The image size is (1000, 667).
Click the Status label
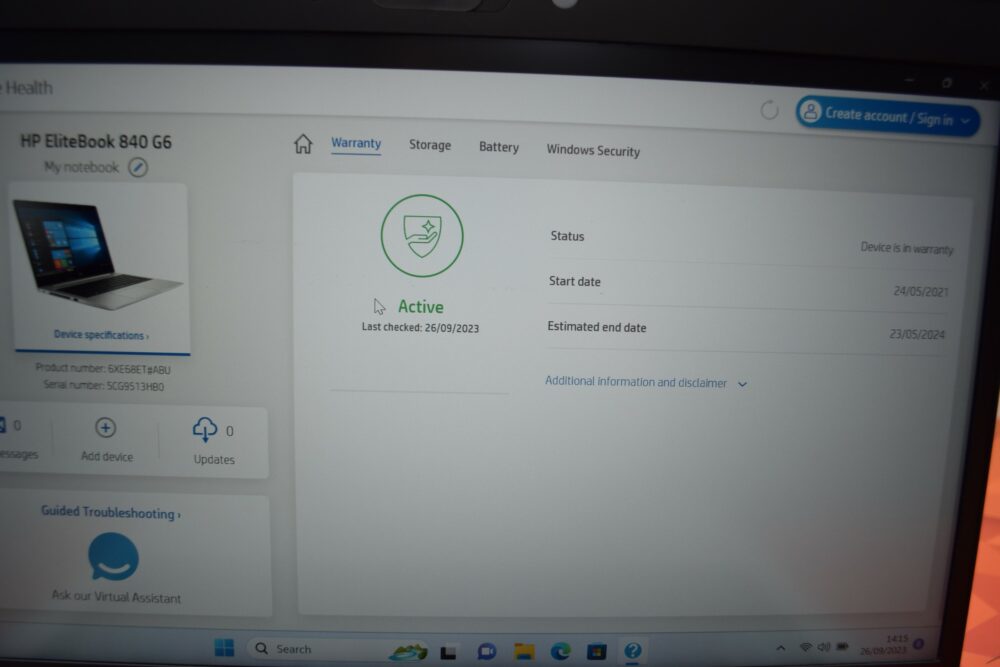[x=567, y=236]
